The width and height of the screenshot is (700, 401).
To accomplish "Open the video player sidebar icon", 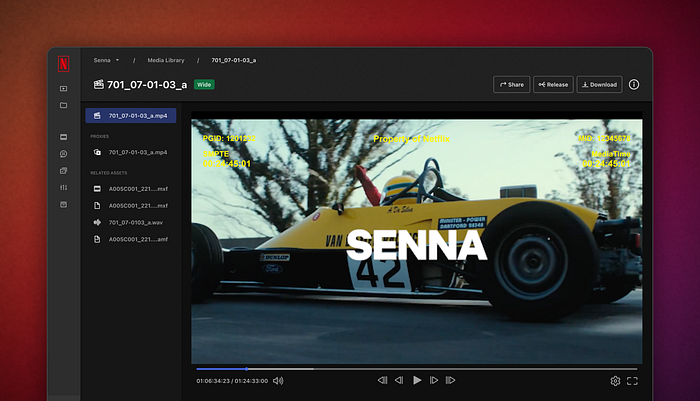I will 63,88.
